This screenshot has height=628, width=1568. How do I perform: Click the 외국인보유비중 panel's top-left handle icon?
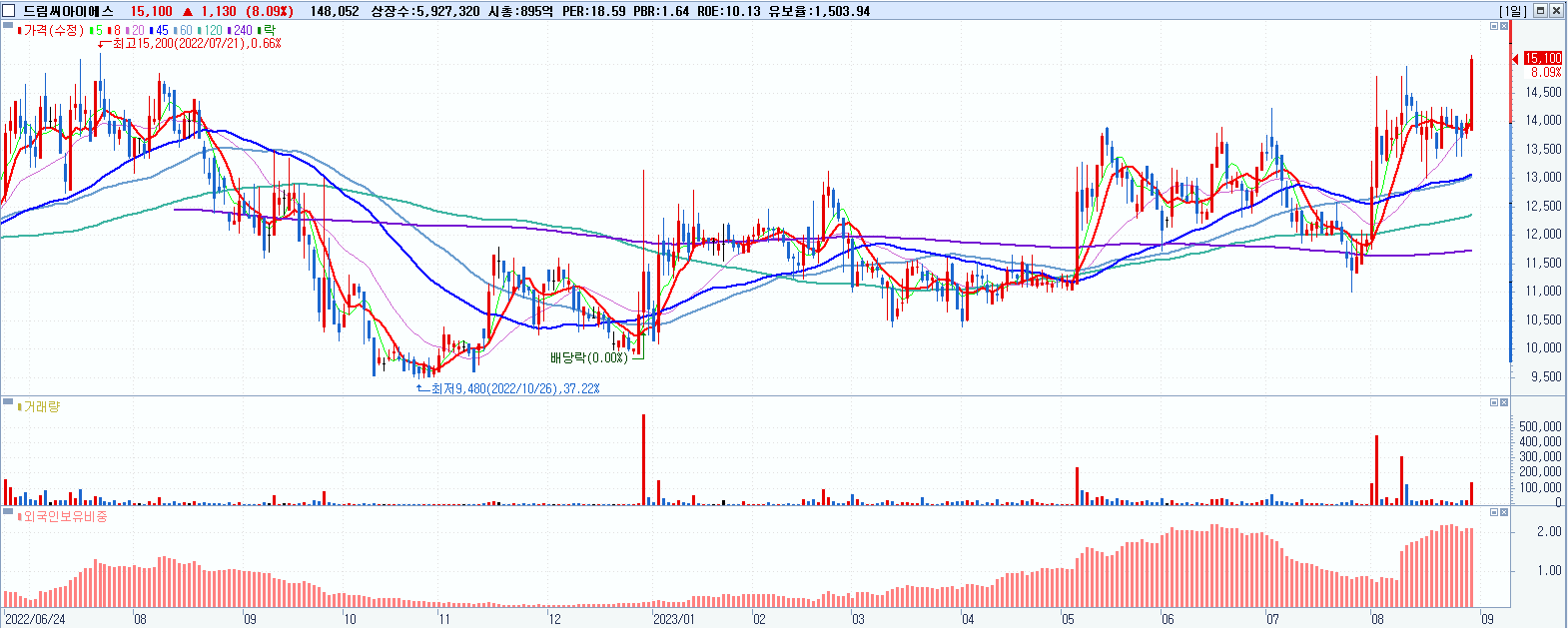click(8, 513)
